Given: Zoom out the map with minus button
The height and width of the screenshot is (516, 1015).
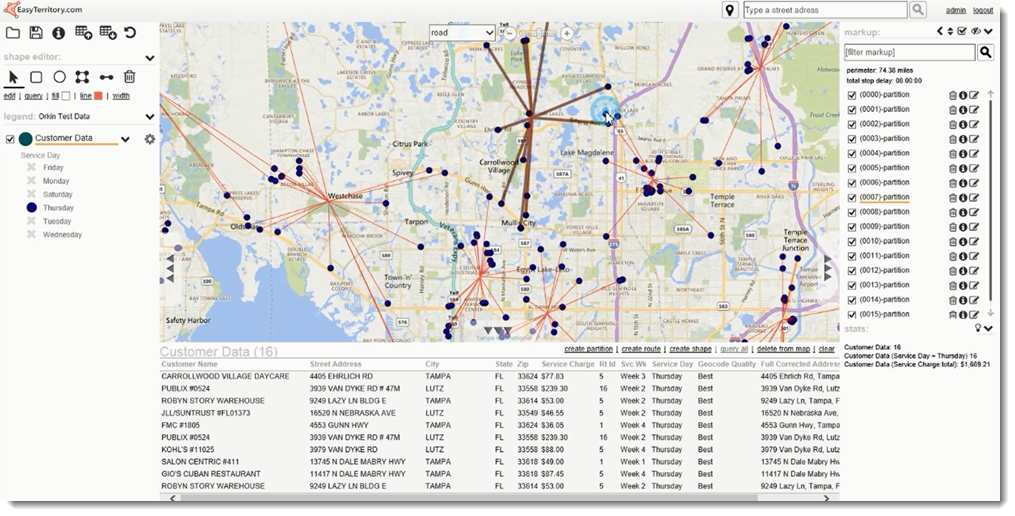Looking at the screenshot, I should tap(509, 33).
